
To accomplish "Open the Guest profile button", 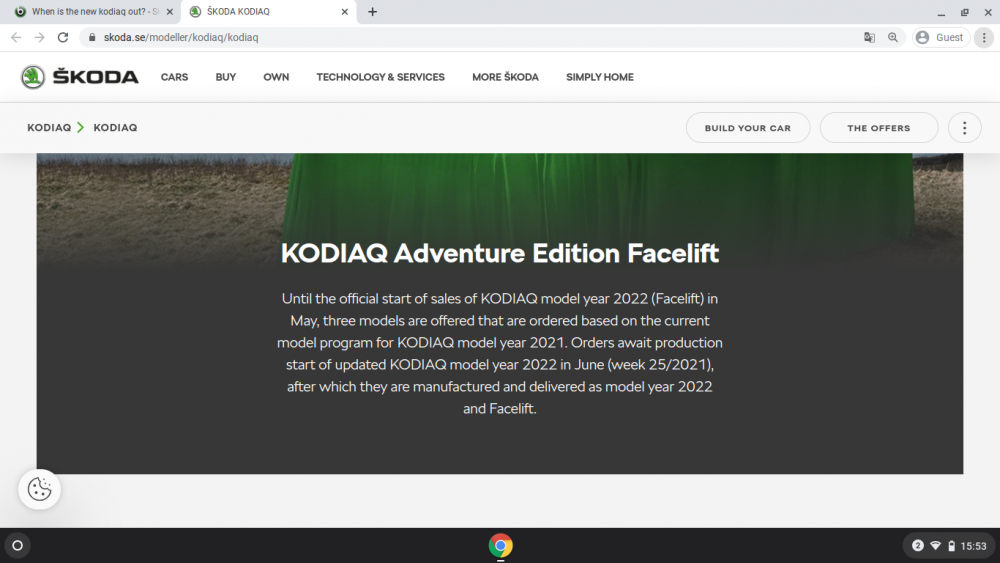I will click(941, 38).
